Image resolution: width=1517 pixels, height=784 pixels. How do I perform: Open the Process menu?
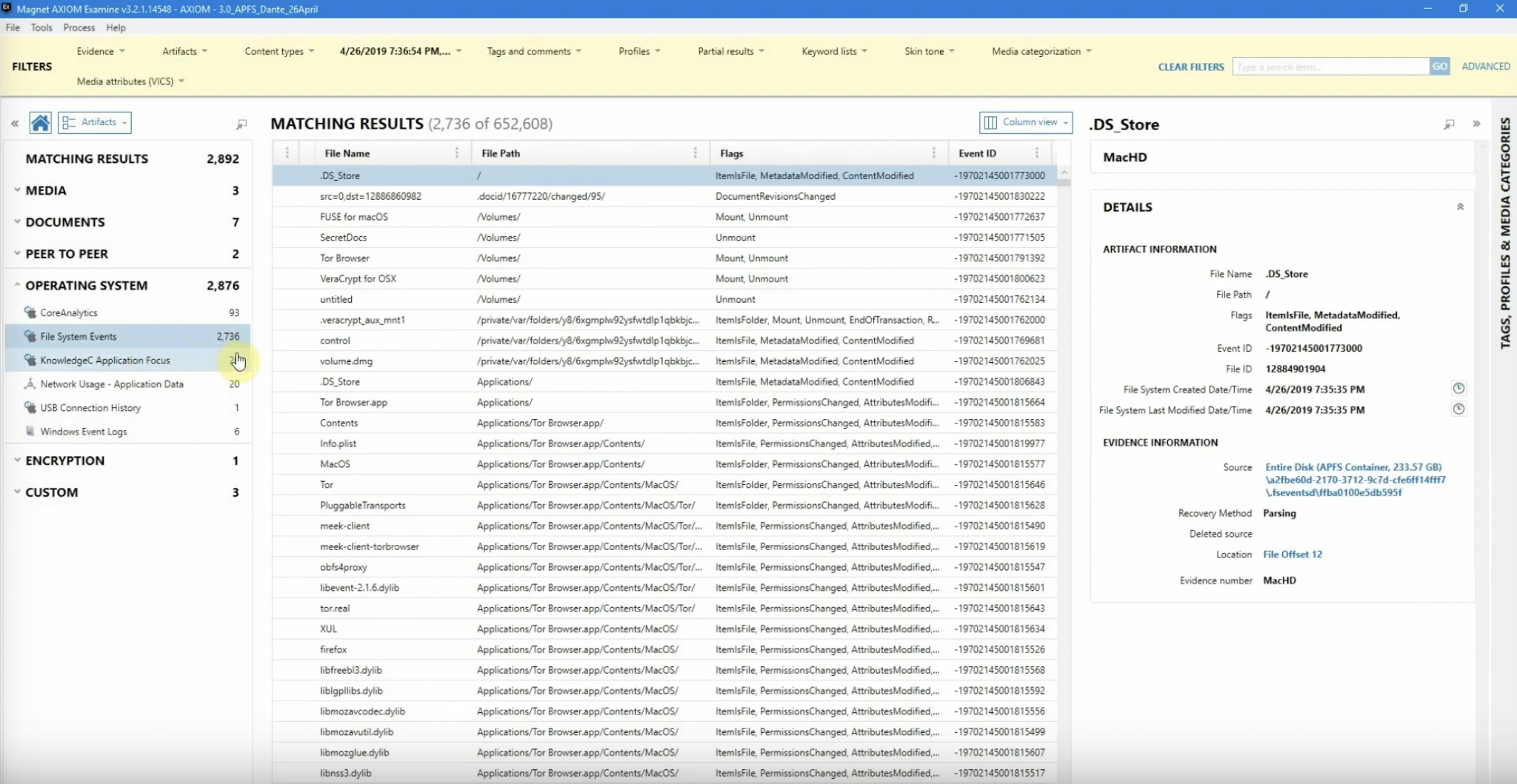coord(79,27)
